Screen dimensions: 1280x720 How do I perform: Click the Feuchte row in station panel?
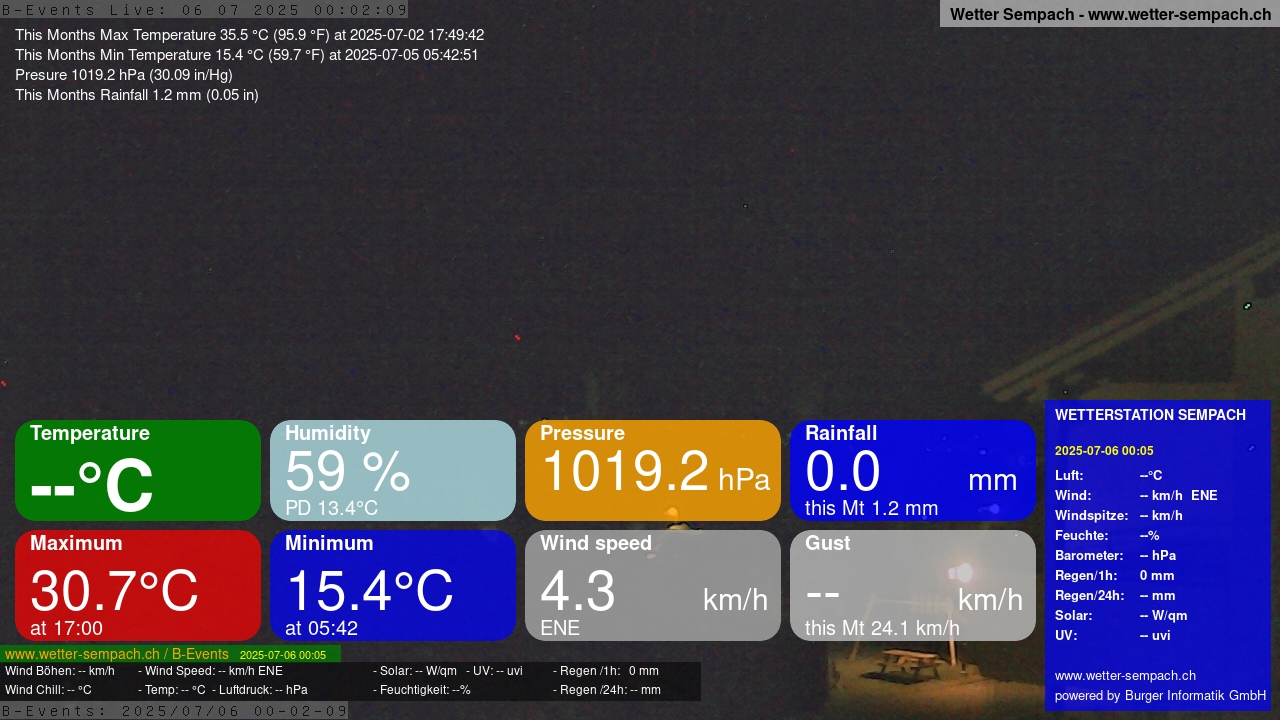(x=1107, y=536)
